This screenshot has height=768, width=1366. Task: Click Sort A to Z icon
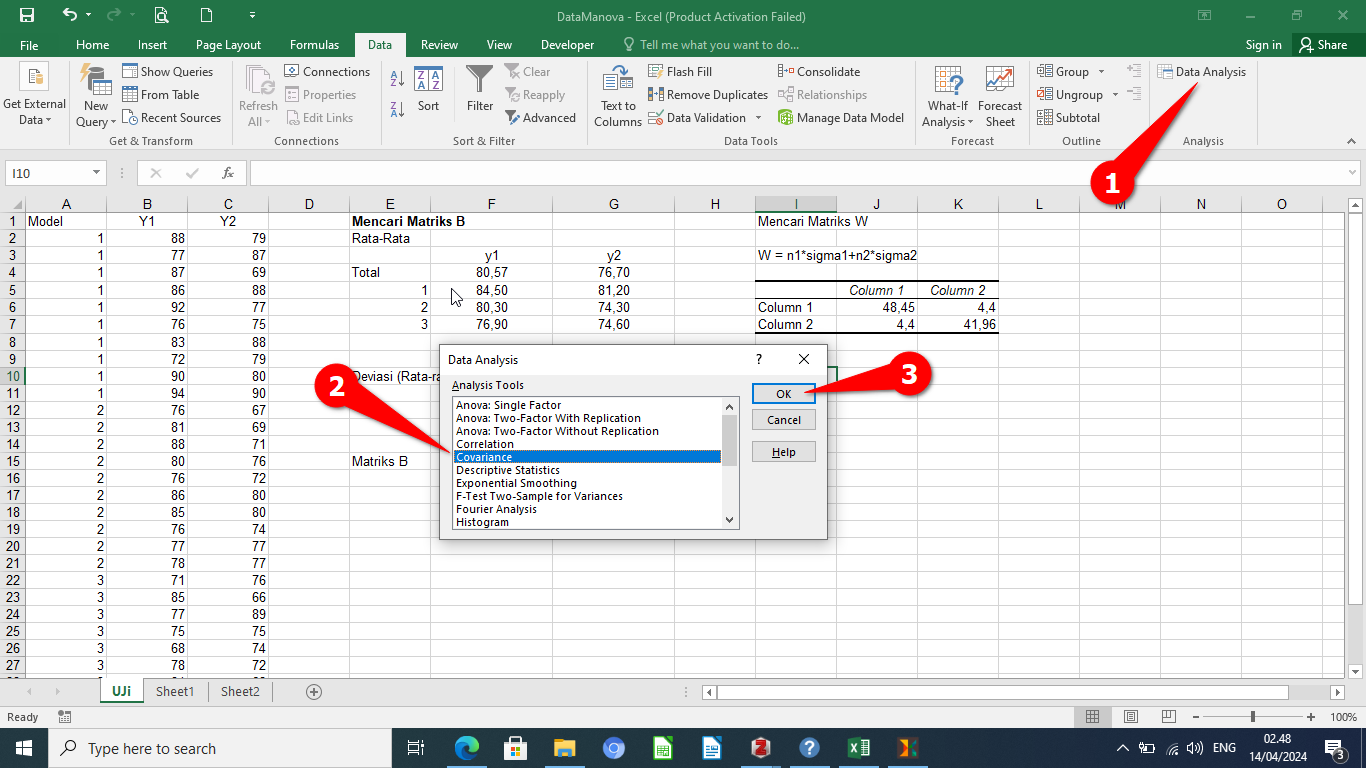pos(397,79)
